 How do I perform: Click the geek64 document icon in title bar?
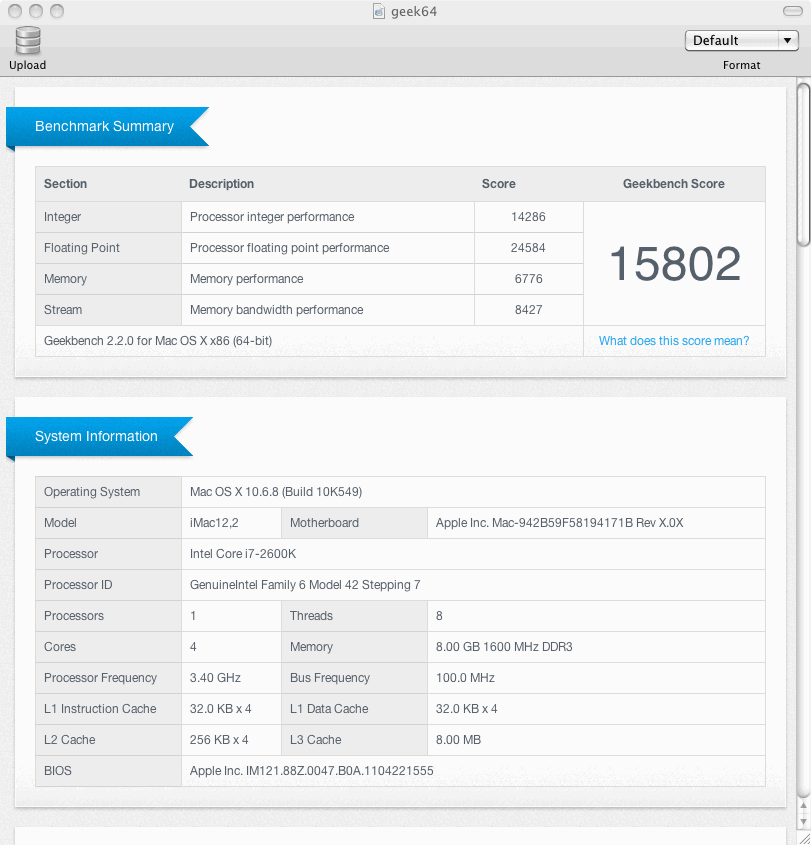(379, 11)
